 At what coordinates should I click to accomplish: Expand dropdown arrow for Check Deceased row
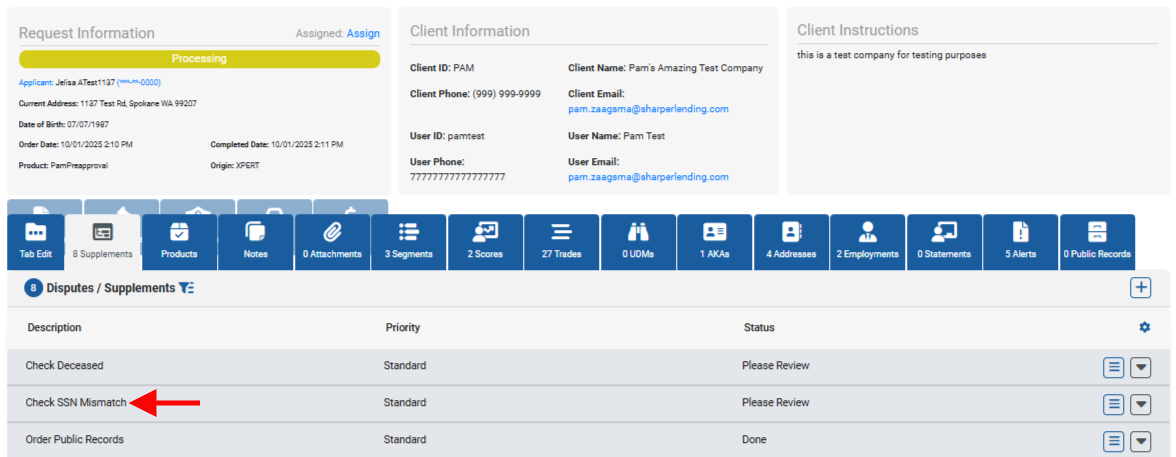pyautogui.click(x=1141, y=367)
